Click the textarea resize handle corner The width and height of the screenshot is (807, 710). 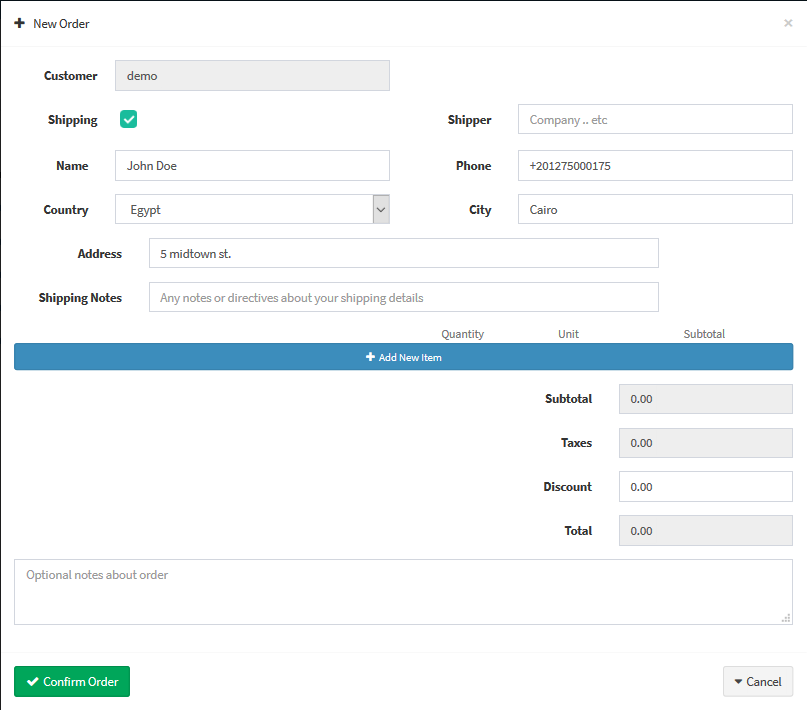pos(786,618)
